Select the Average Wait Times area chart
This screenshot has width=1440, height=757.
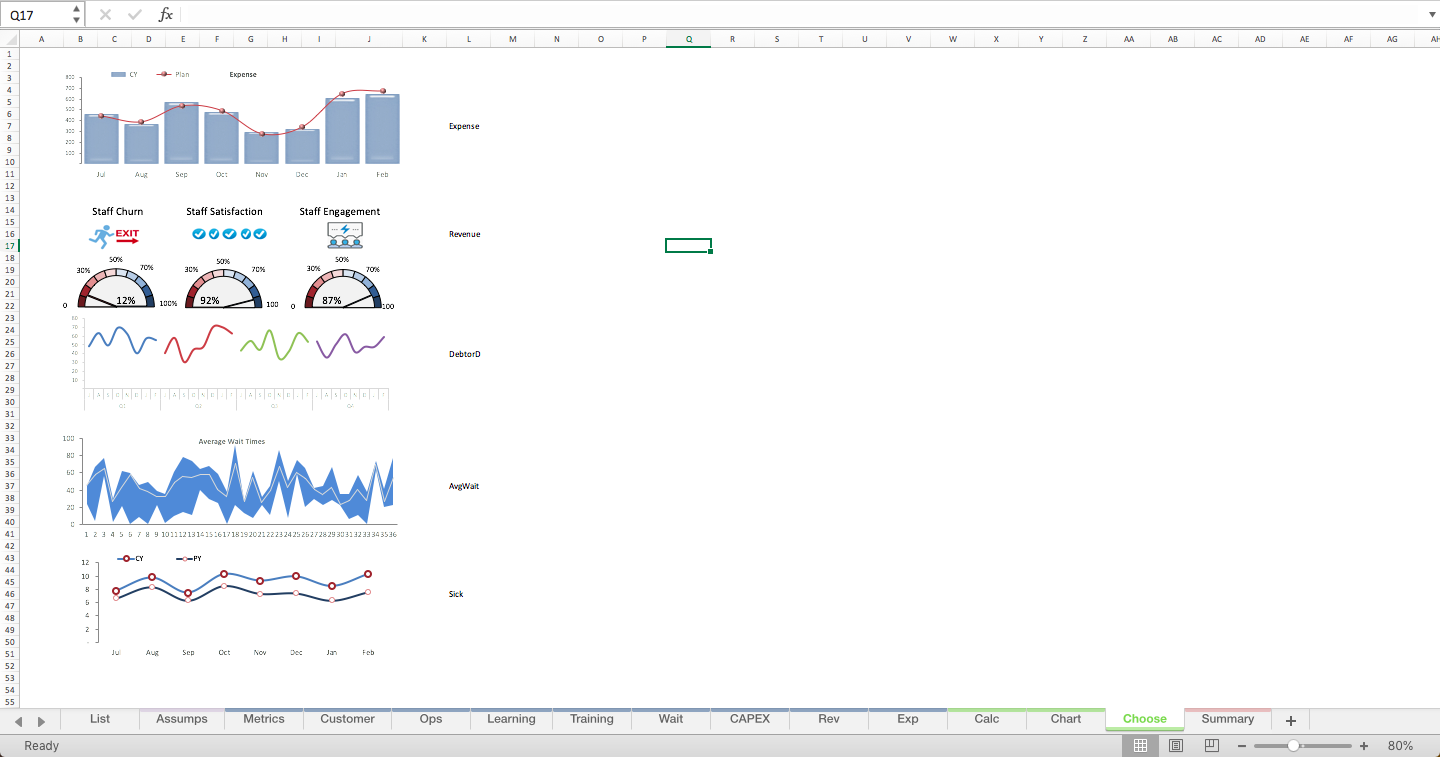(x=232, y=487)
